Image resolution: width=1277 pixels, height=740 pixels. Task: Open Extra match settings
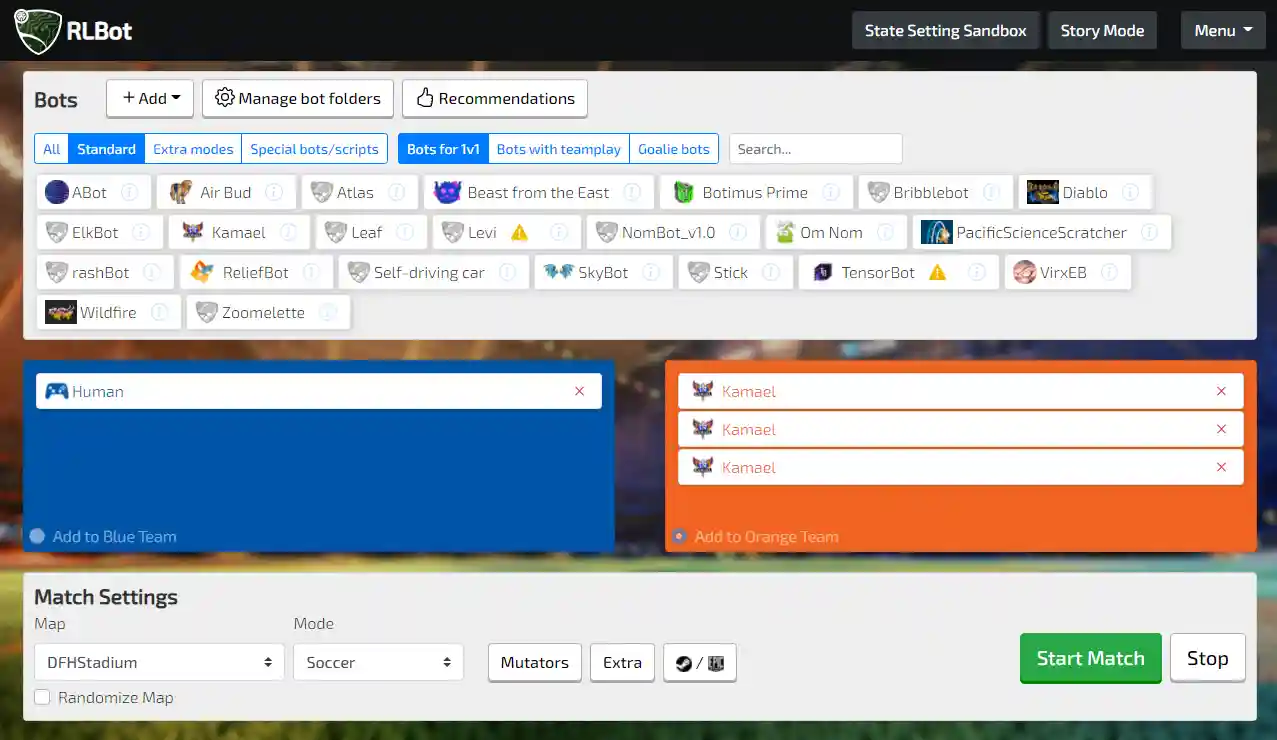pos(622,662)
